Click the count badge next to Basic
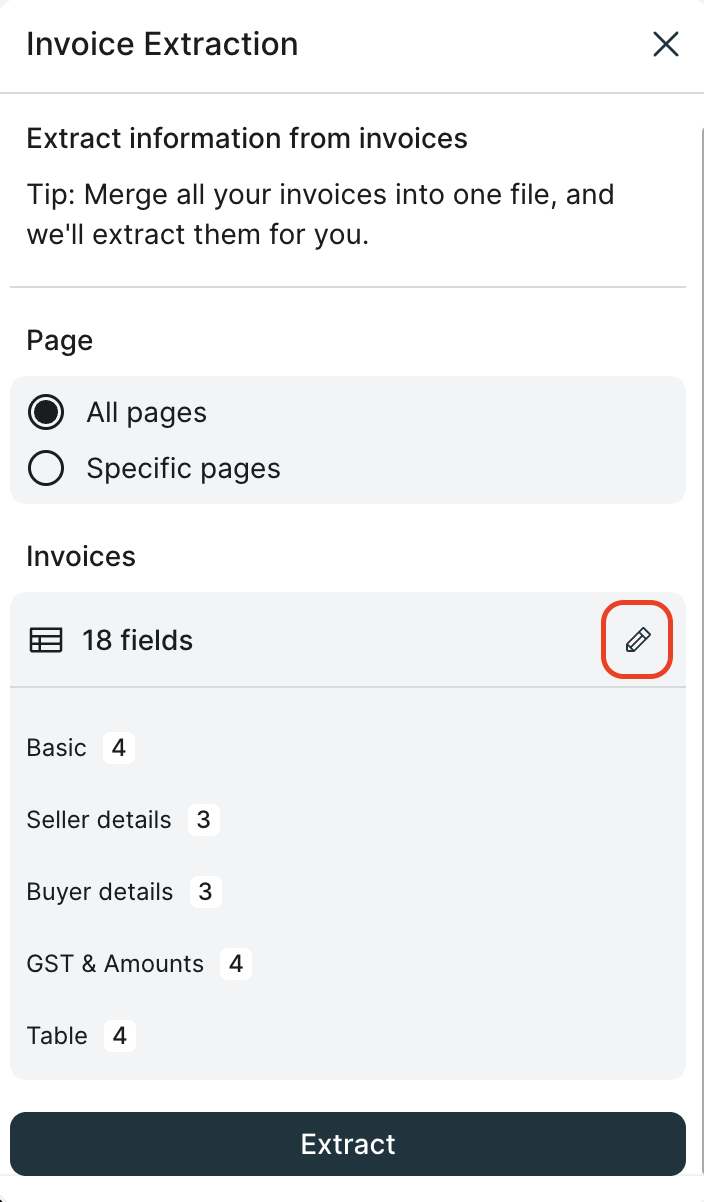704x1202 pixels. coord(117,747)
